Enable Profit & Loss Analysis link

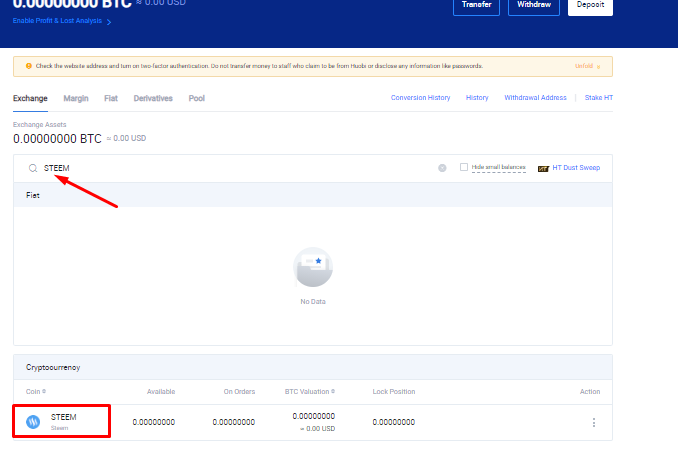point(58,21)
